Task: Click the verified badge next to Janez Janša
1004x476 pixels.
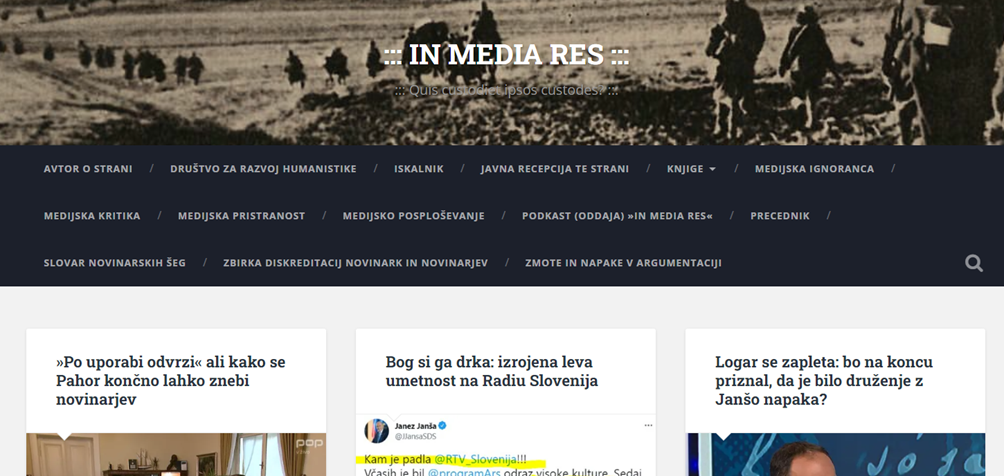Action: (442, 425)
